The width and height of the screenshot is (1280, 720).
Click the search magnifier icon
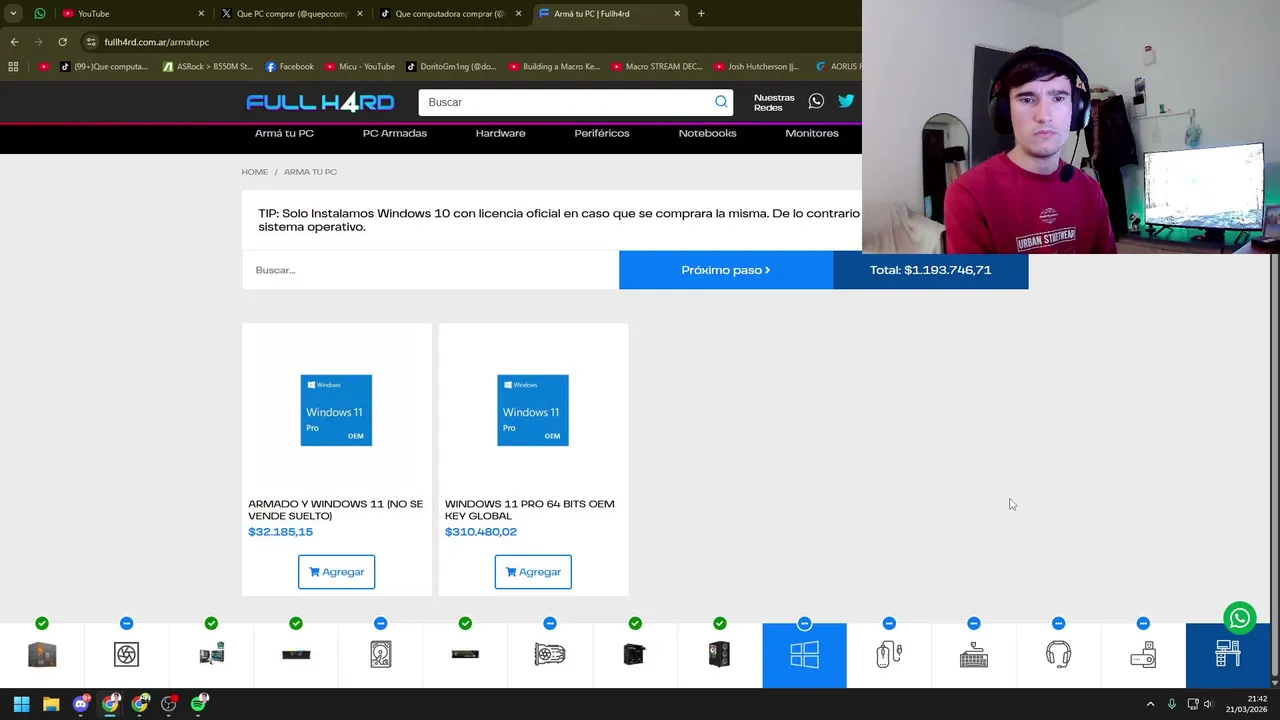coord(721,102)
